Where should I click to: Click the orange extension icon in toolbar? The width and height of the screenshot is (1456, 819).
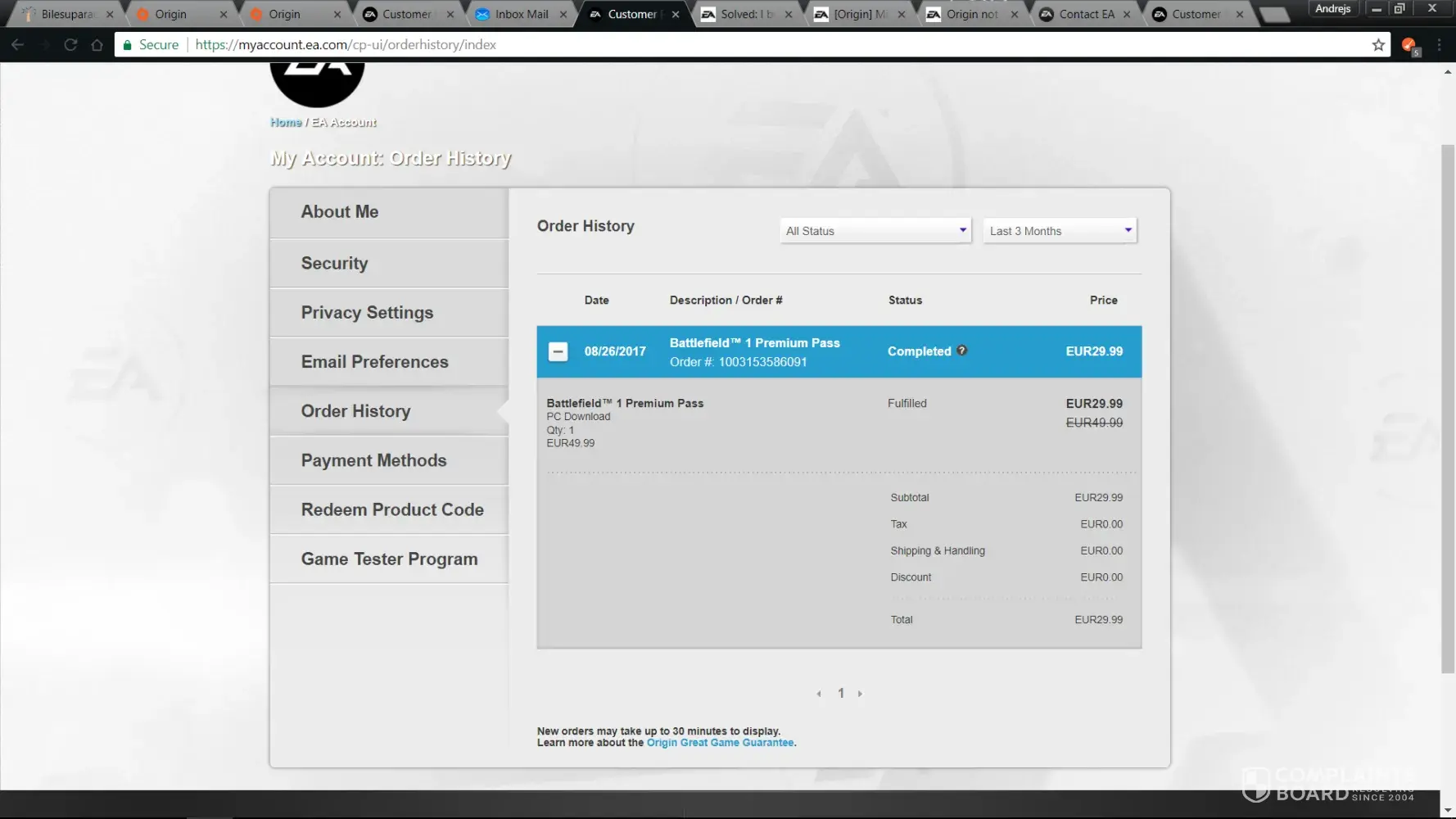(1409, 46)
